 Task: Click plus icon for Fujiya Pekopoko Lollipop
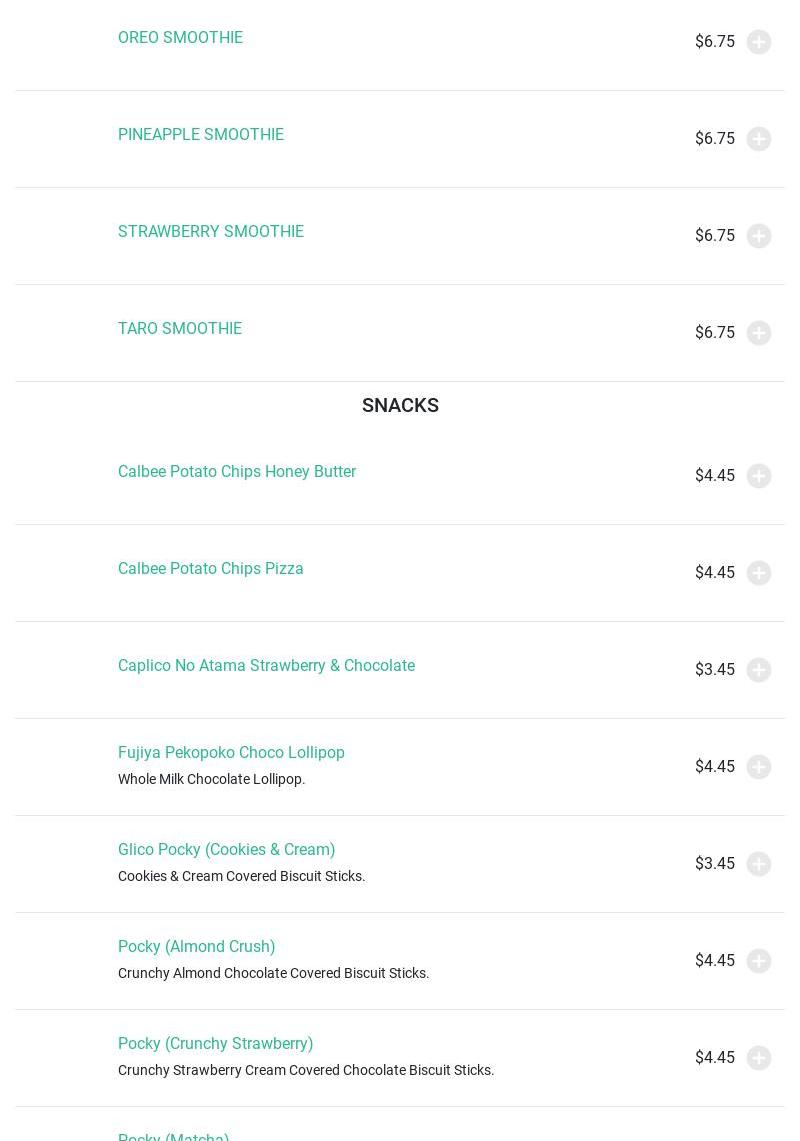tap(759, 767)
